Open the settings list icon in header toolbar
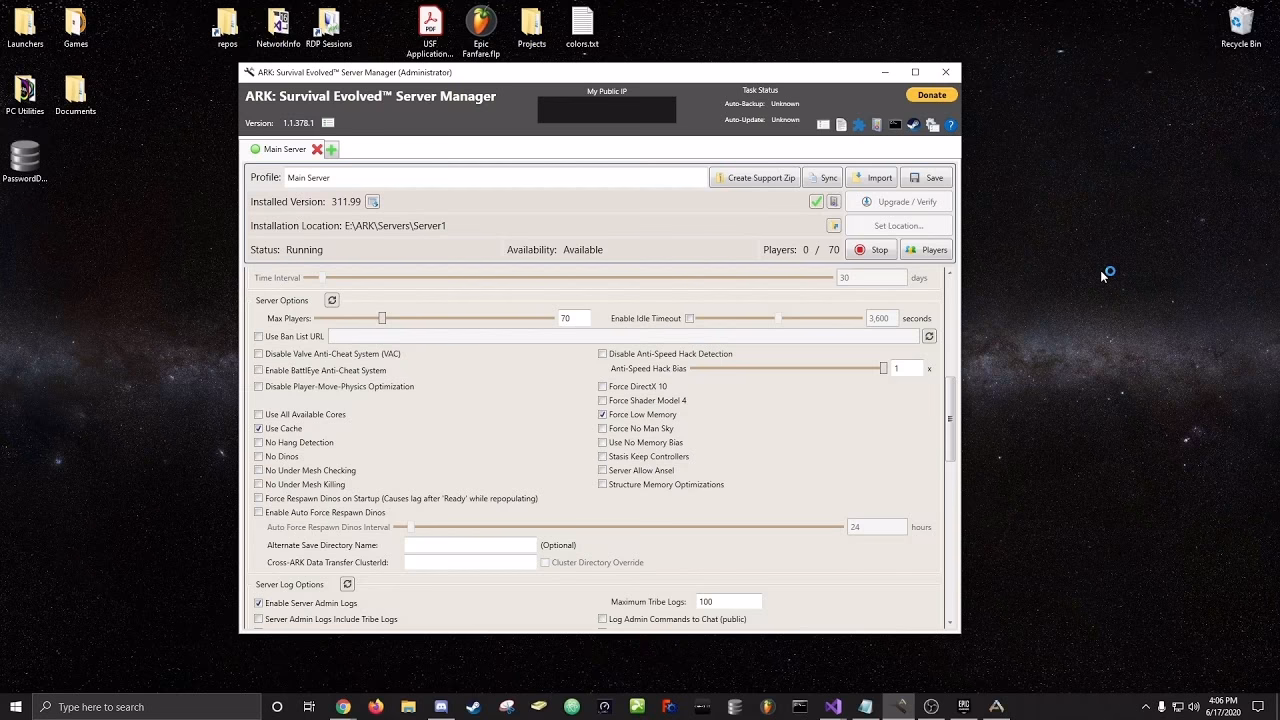Image resolution: width=1280 pixels, height=720 pixels. click(x=823, y=125)
